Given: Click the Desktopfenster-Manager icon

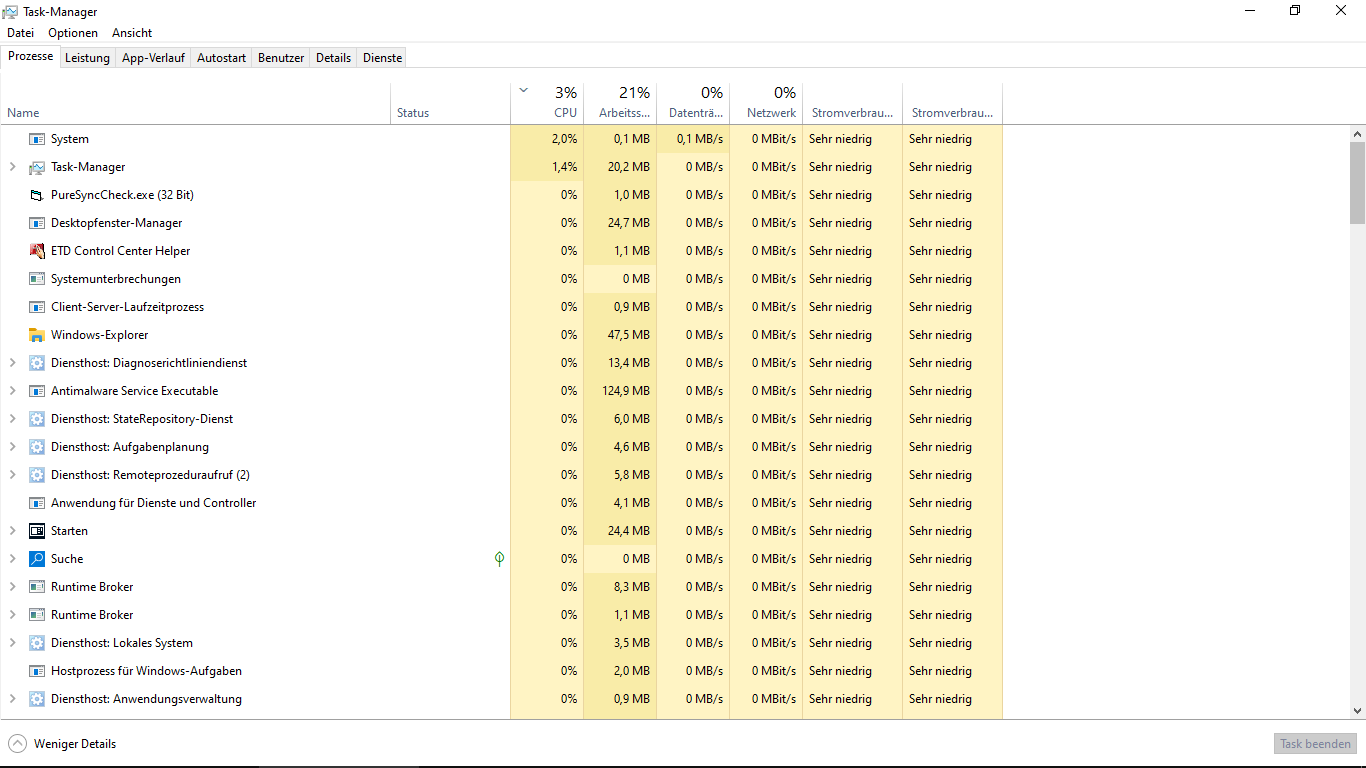Looking at the screenshot, I should point(37,223).
